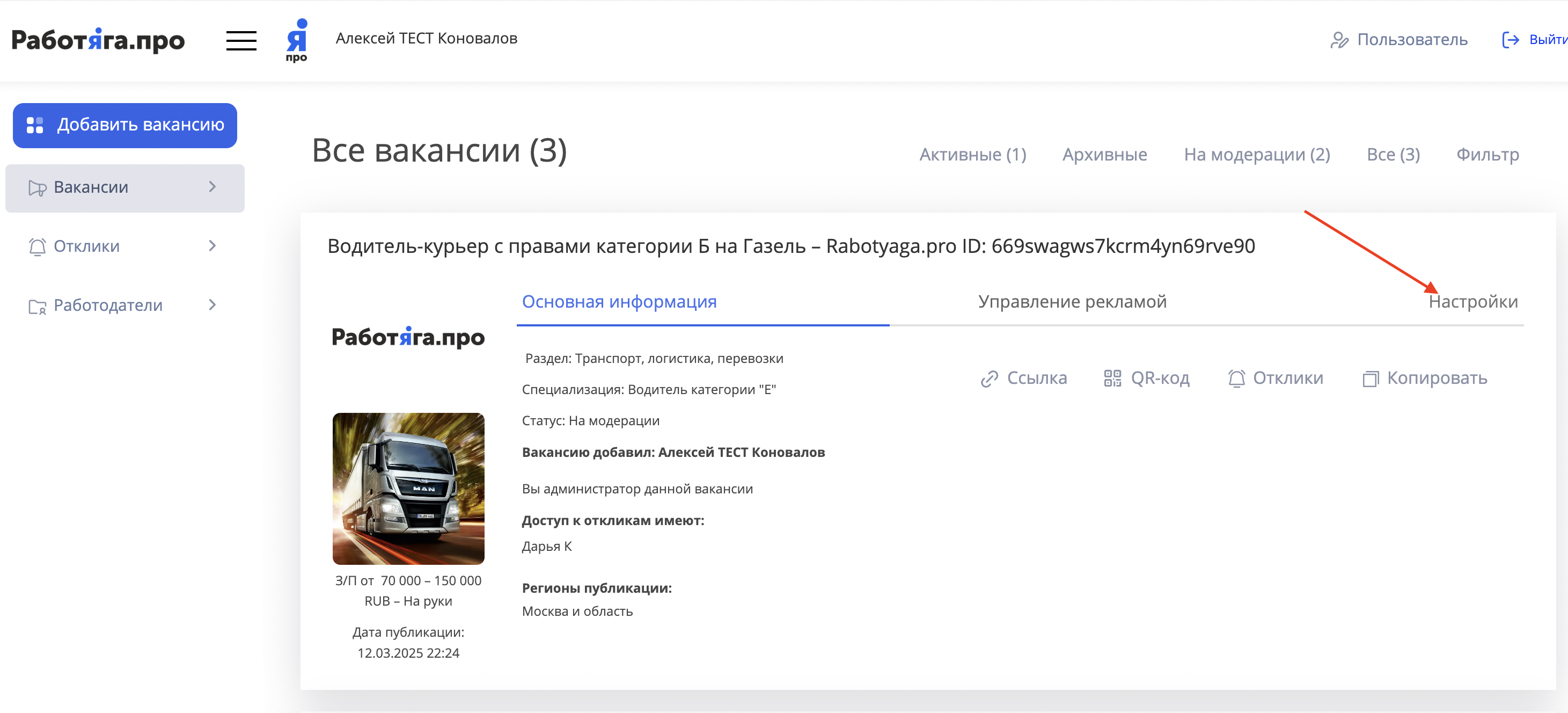Open the Фильтр option

click(1487, 155)
